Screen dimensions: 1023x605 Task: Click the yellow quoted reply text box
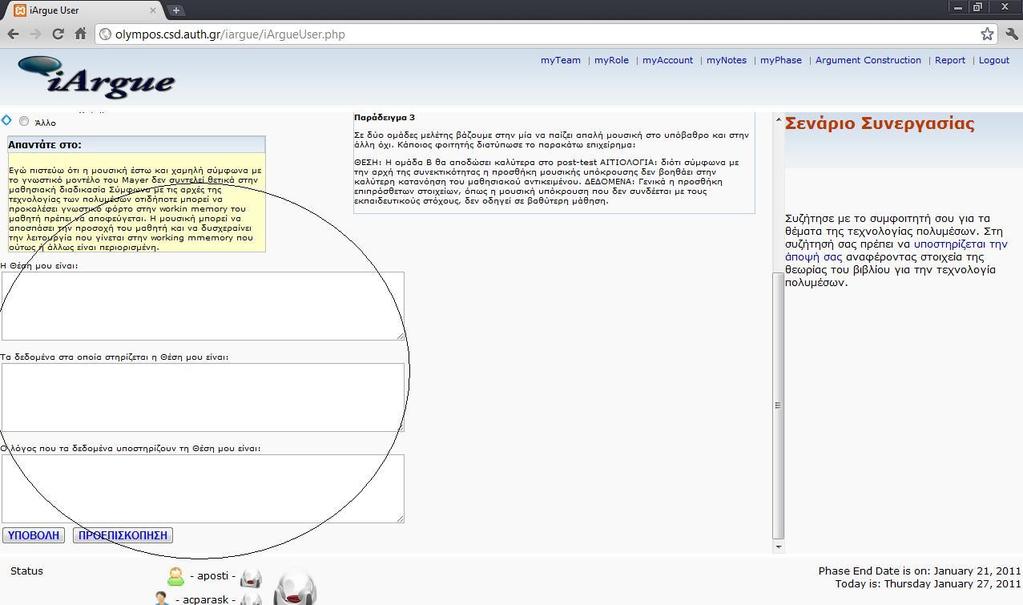pos(136,203)
